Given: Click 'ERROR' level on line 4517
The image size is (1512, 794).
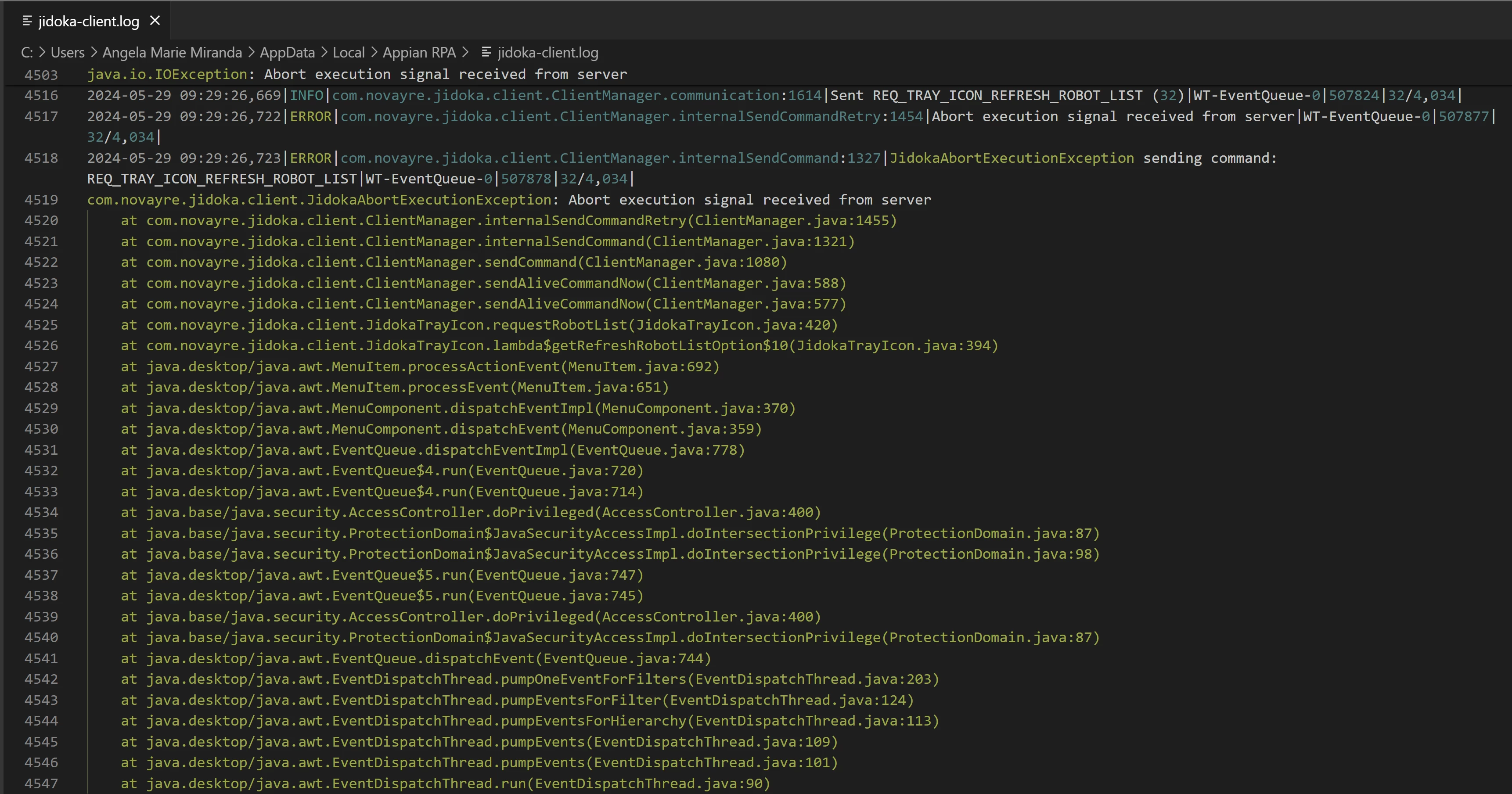Looking at the screenshot, I should tap(311, 116).
